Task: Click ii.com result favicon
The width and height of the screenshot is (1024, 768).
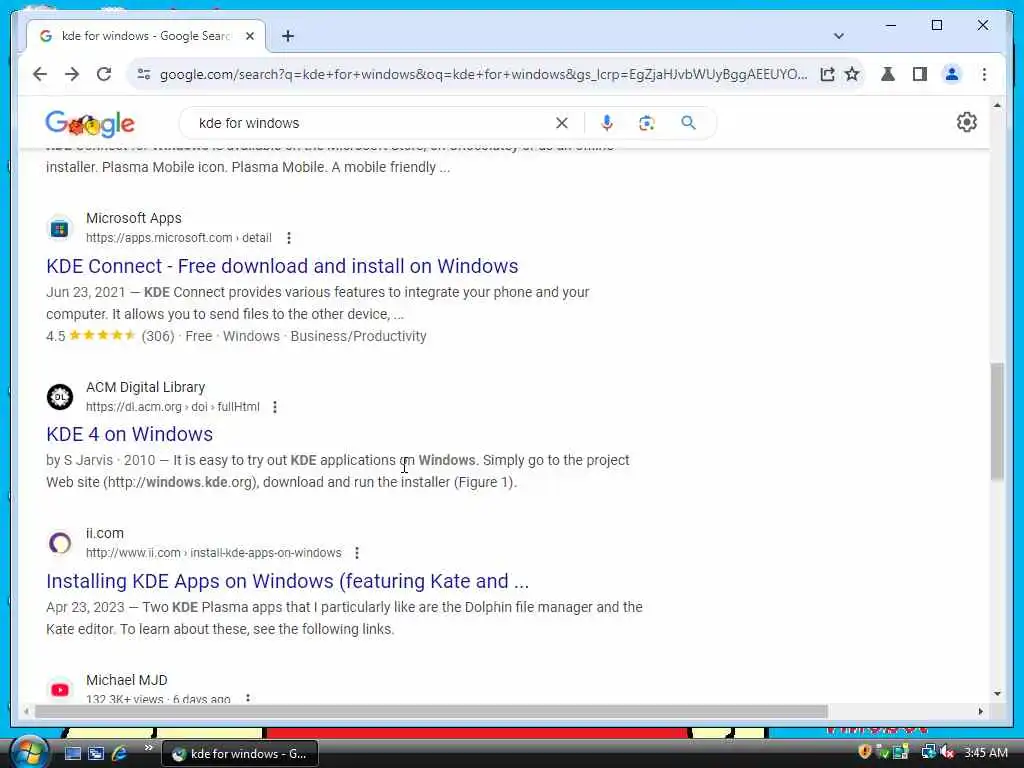Action: coord(59,543)
